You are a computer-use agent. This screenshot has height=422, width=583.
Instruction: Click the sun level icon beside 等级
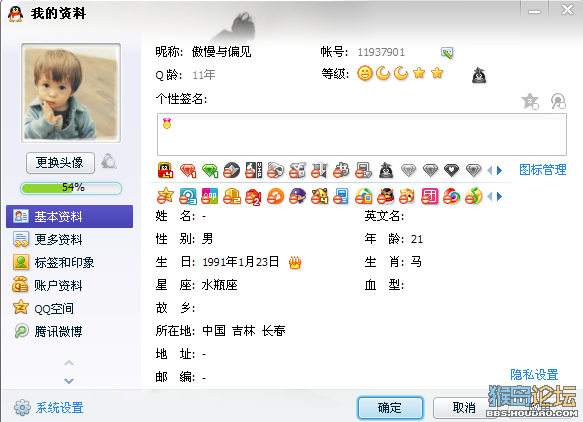[365, 73]
